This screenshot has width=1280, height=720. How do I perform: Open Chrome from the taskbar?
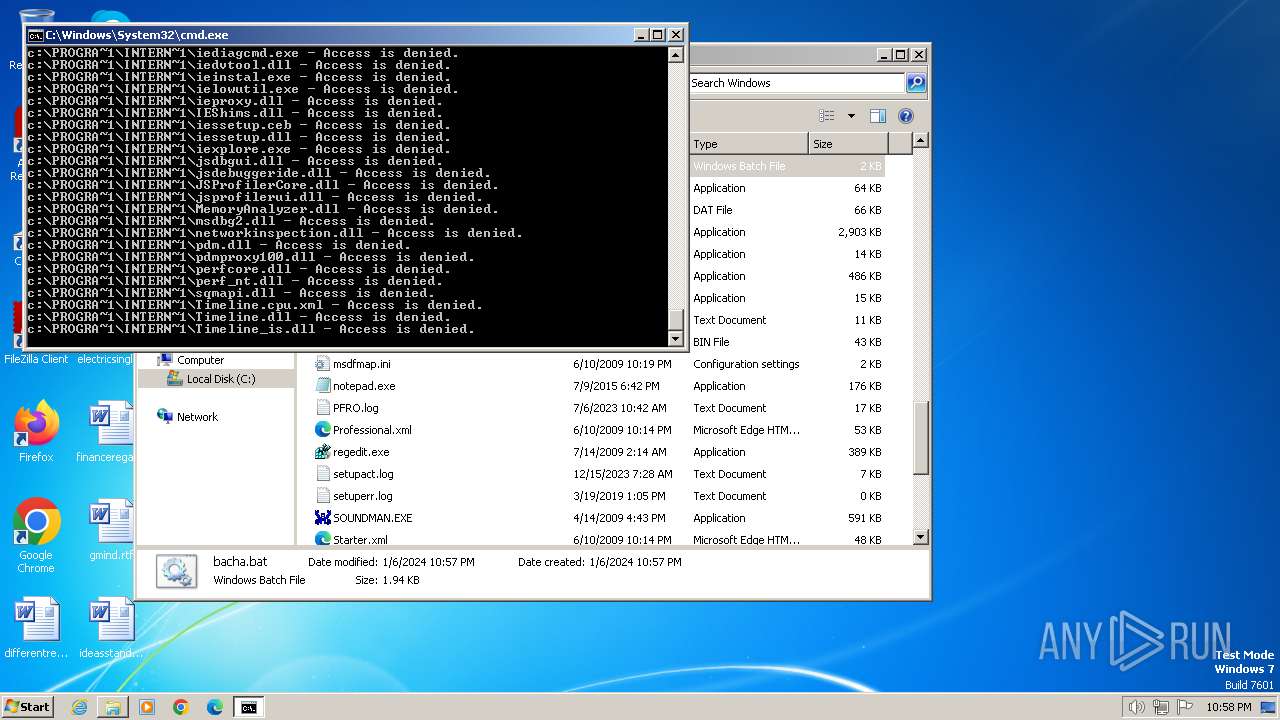click(181, 707)
